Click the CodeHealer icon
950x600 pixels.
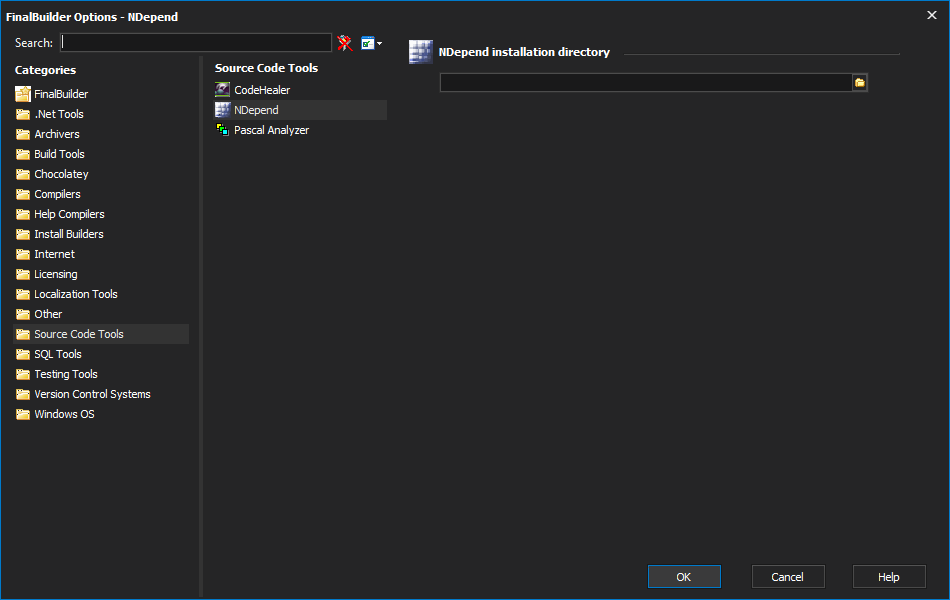click(222, 90)
